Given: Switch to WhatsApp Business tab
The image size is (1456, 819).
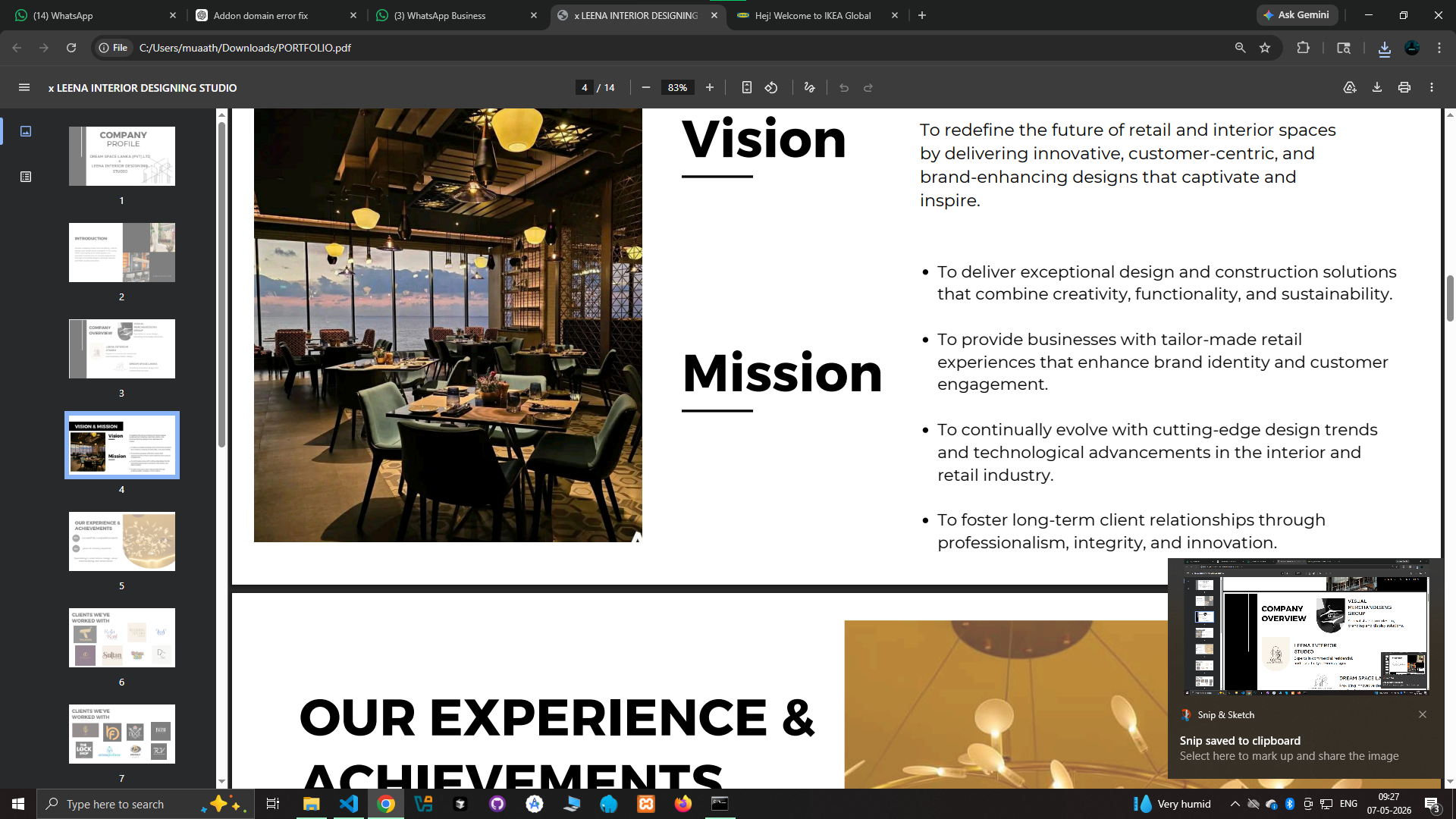Looking at the screenshot, I should [x=457, y=15].
